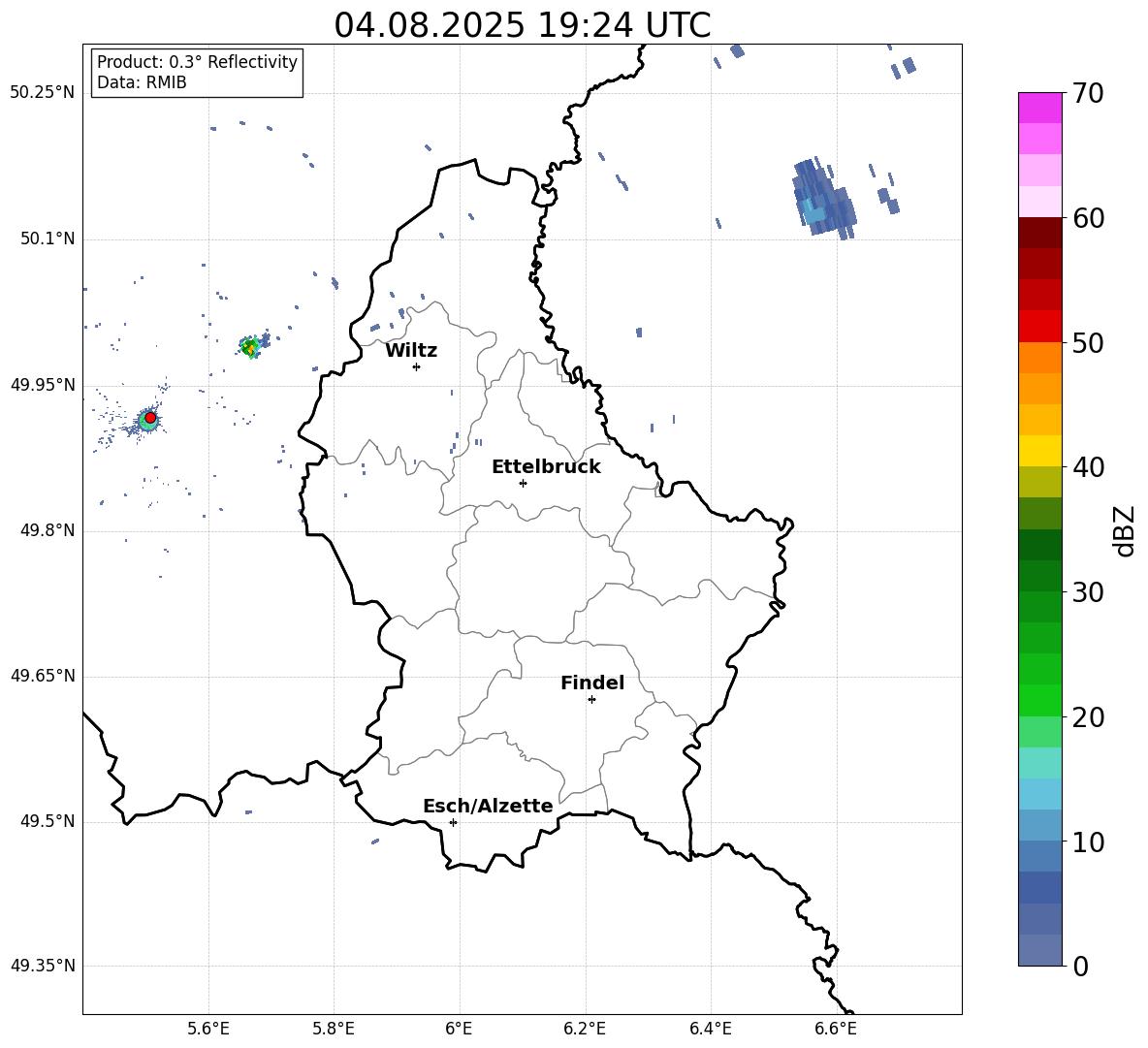Screen dimensions: 1148x1048
Task: Select the Findel city label
Action: pyautogui.click(x=592, y=683)
